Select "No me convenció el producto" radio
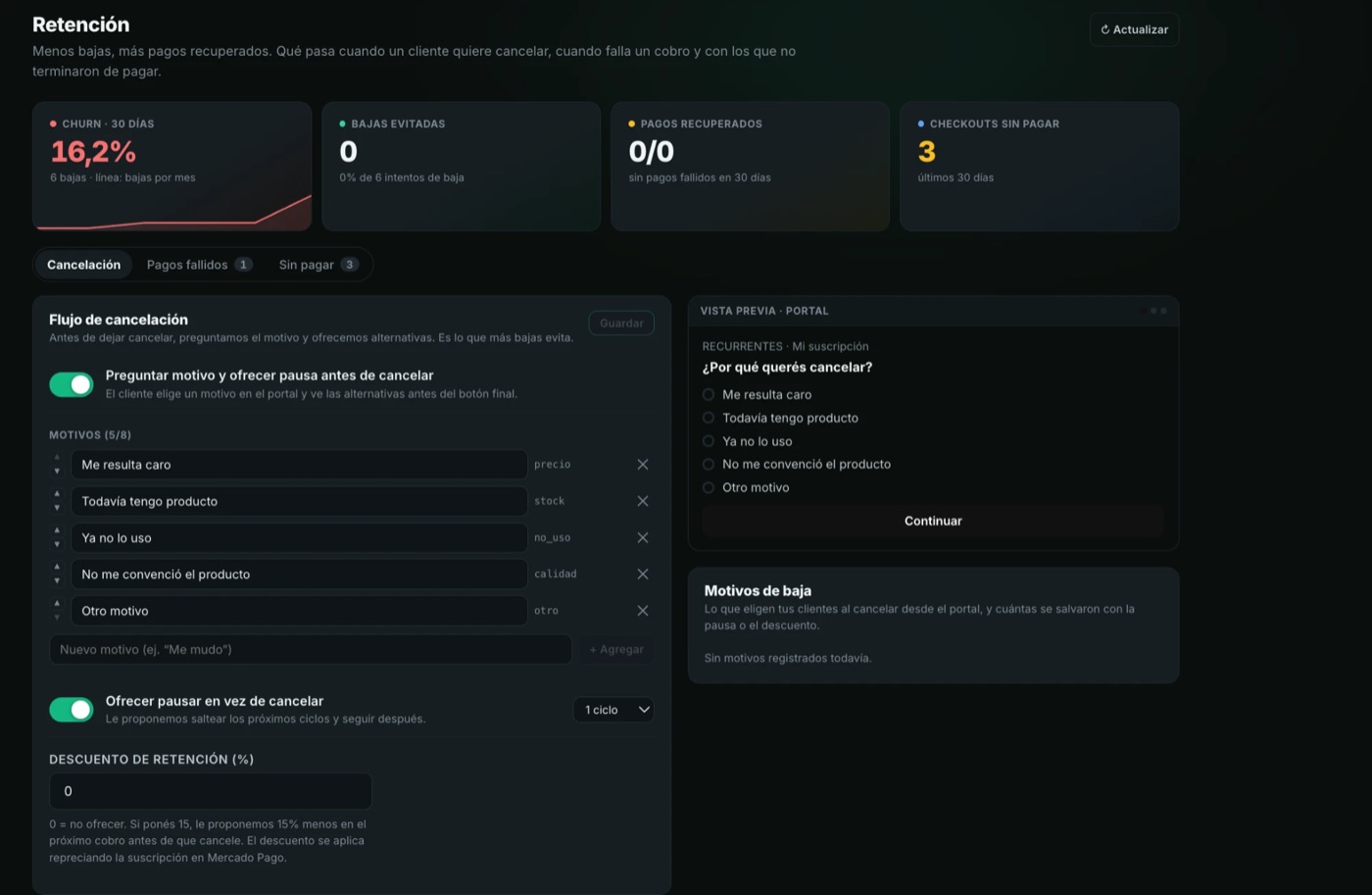 pyautogui.click(x=709, y=465)
